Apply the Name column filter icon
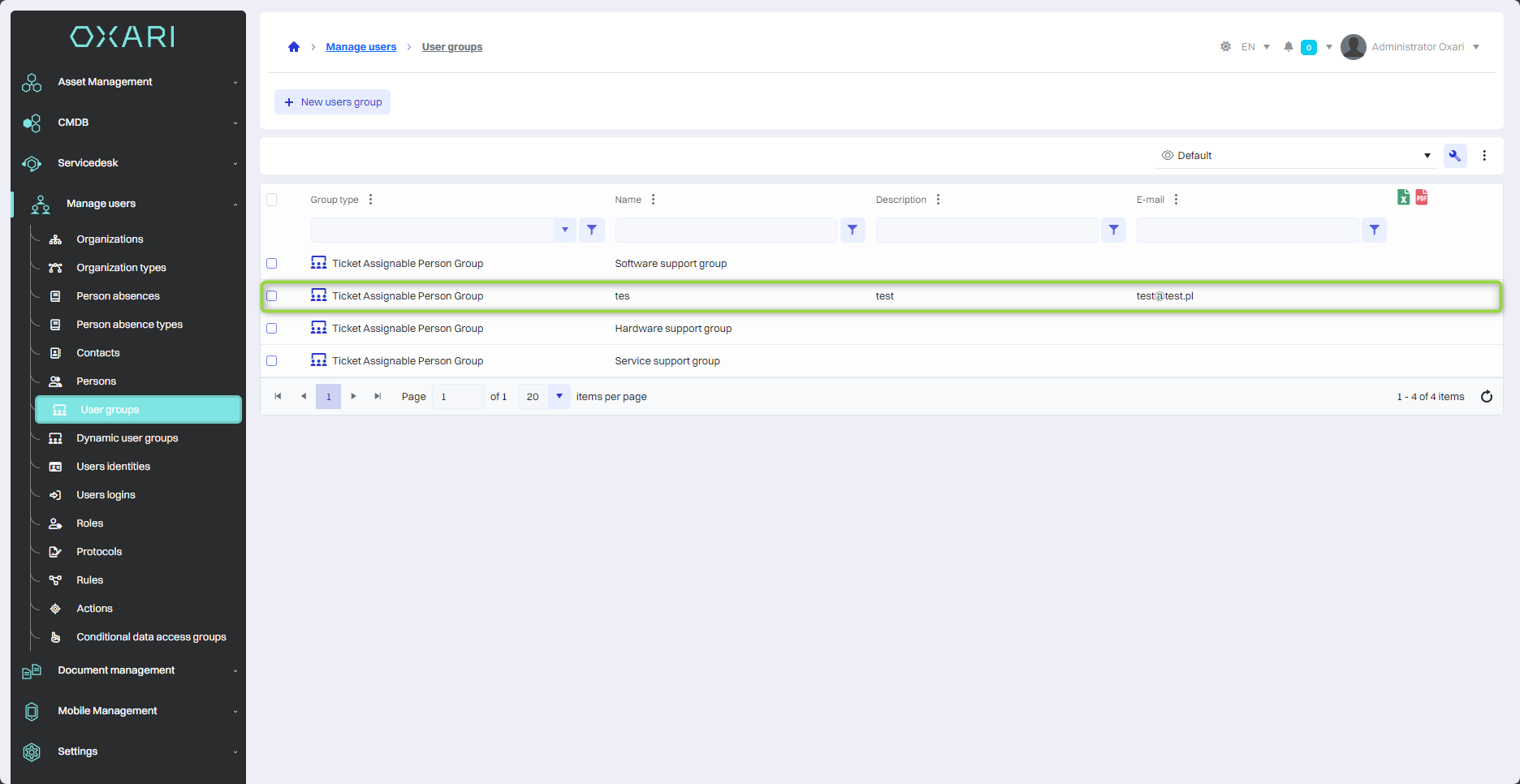 (853, 230)
